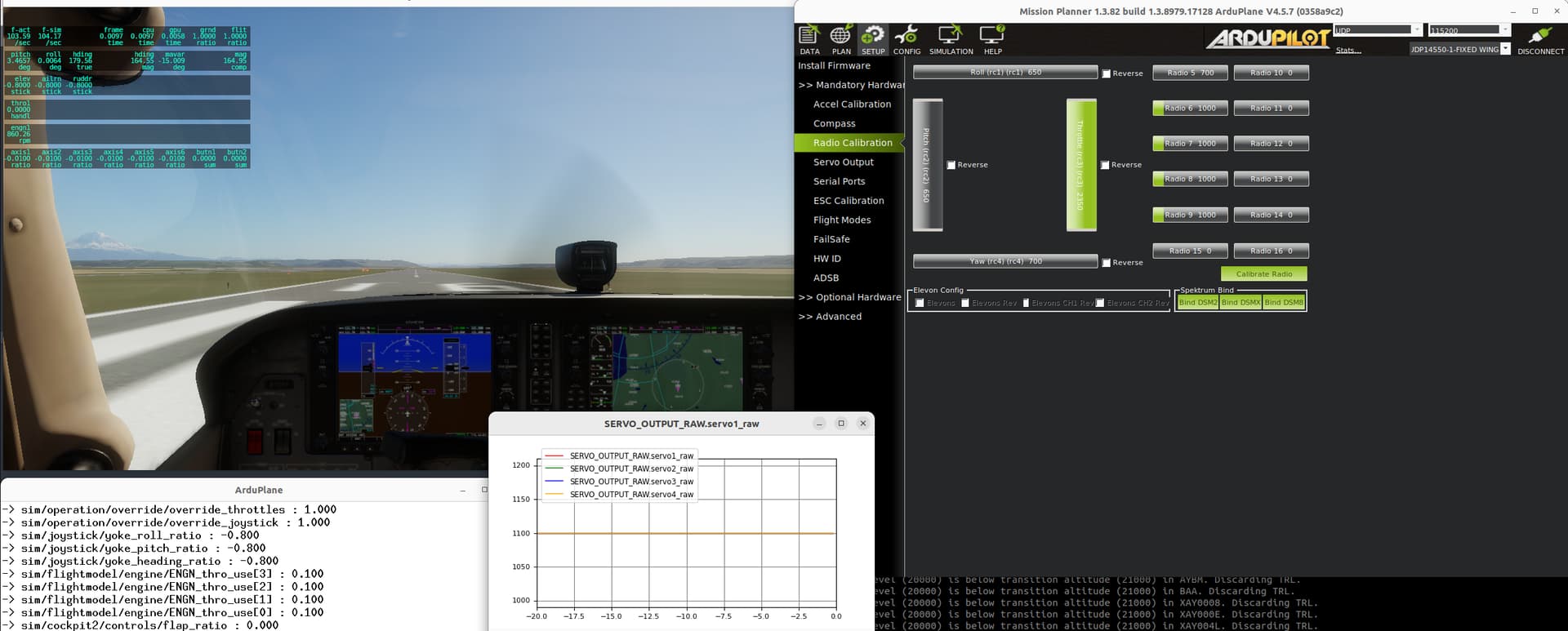
Task: Click the Radio 16 0 bar
Action: 1271,251
